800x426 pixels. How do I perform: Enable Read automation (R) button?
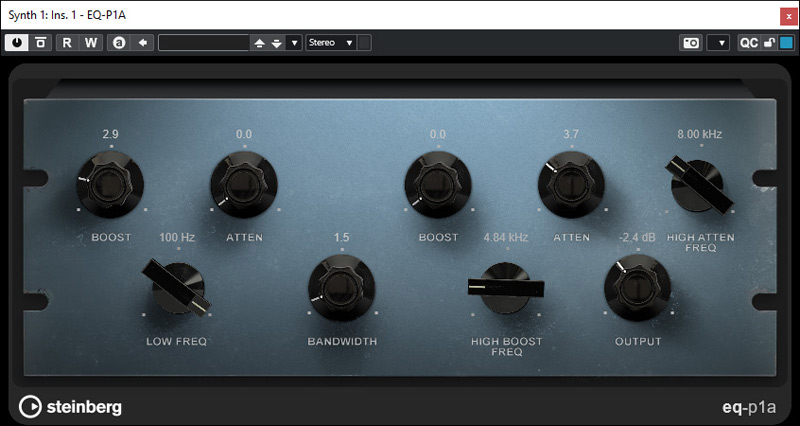click(67, 43)
